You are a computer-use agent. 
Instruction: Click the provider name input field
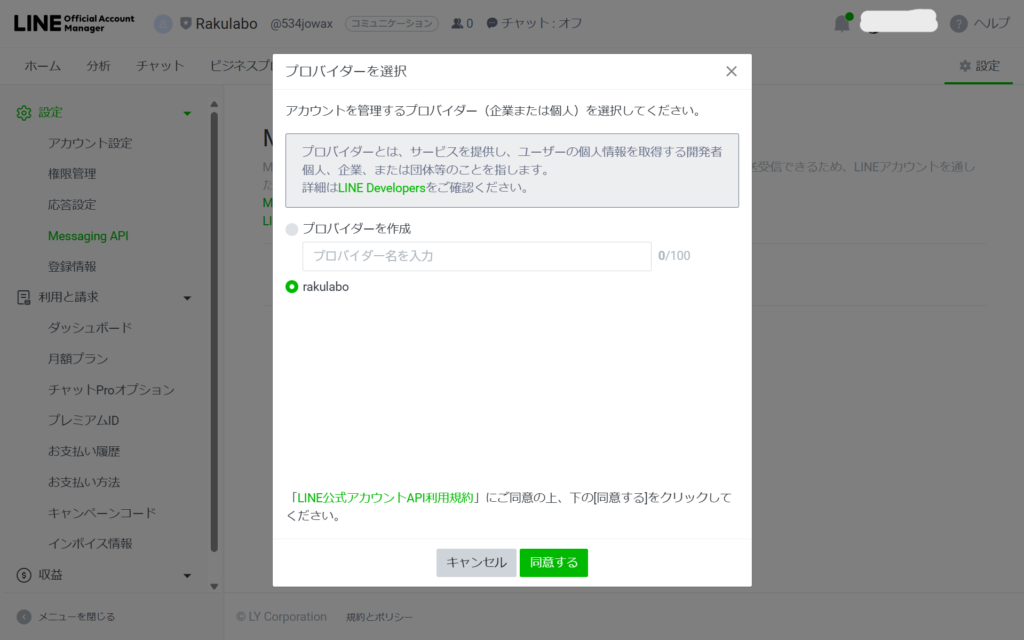pyautogui.click(x=476, y=256)
